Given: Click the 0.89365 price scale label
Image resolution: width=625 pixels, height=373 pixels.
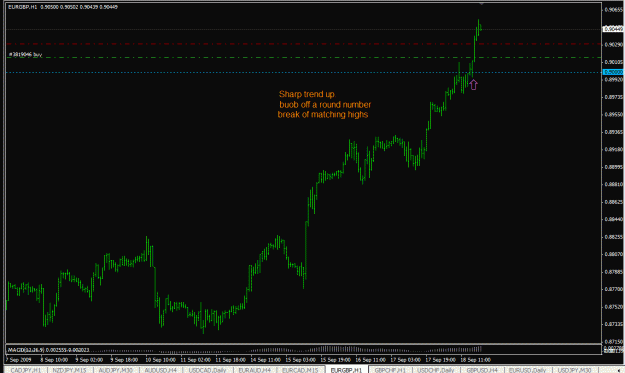Looking at the screenshot, I should [613, 132].
